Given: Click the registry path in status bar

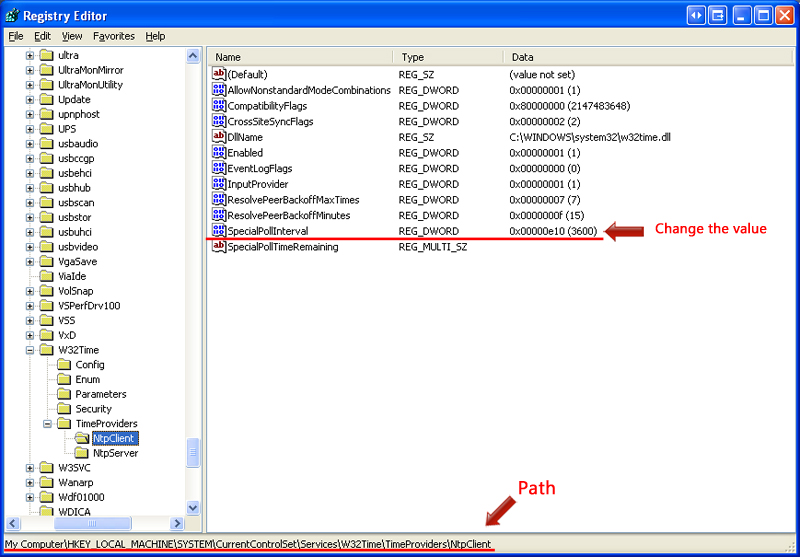Looking at the screenshot, I should point(248,544).
